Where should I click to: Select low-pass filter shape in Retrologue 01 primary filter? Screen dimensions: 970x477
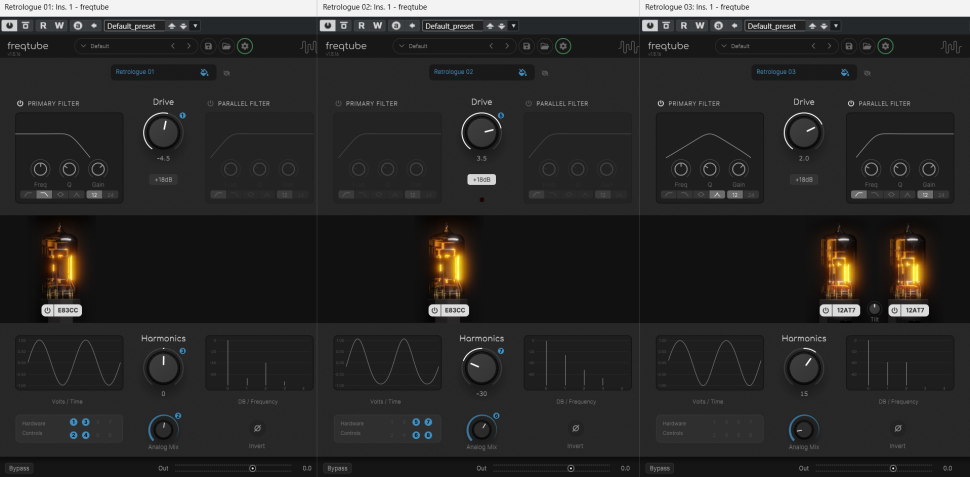tap(44, 194)
